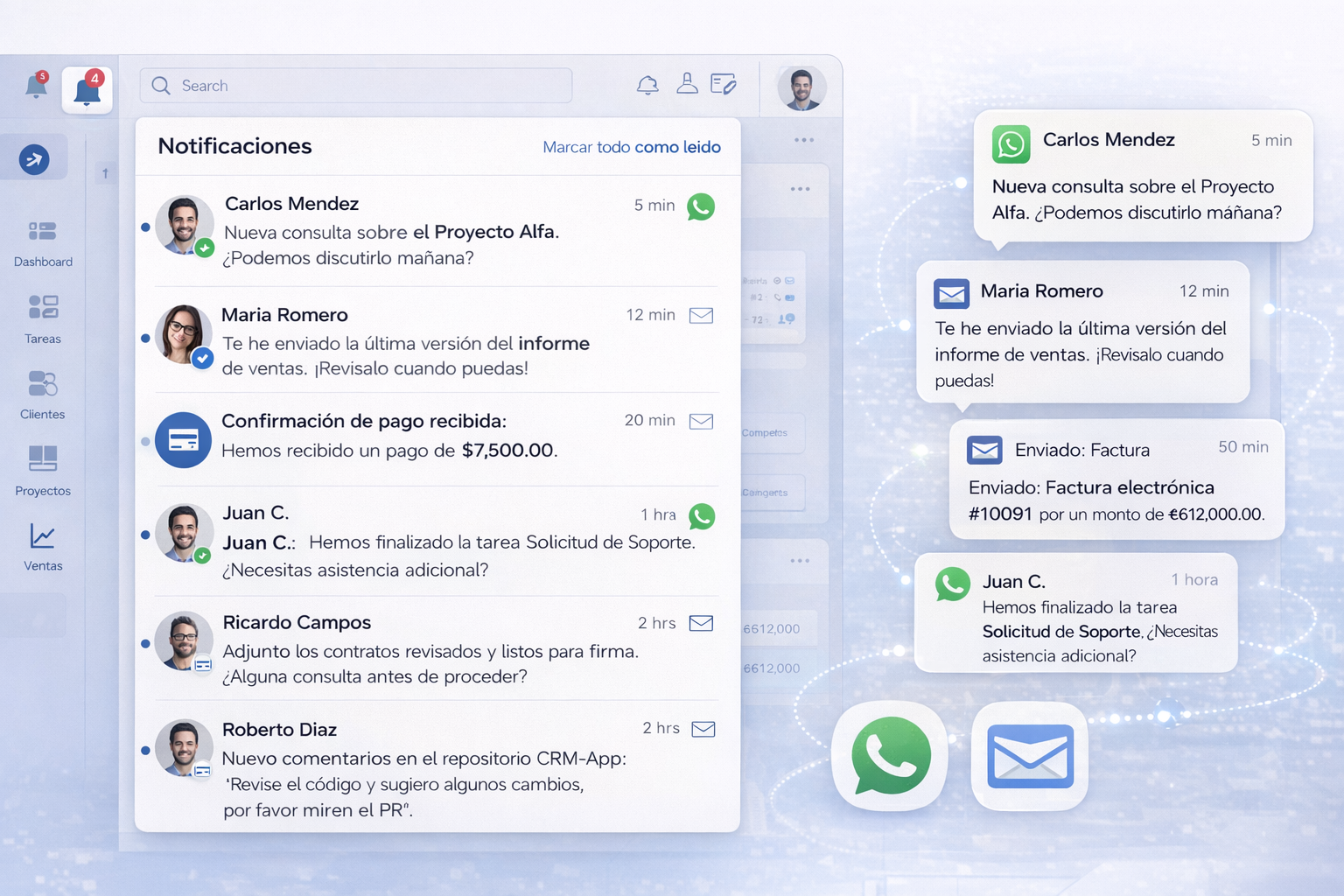Select the large WhatsApp icon at bottom right

[889, 757]
